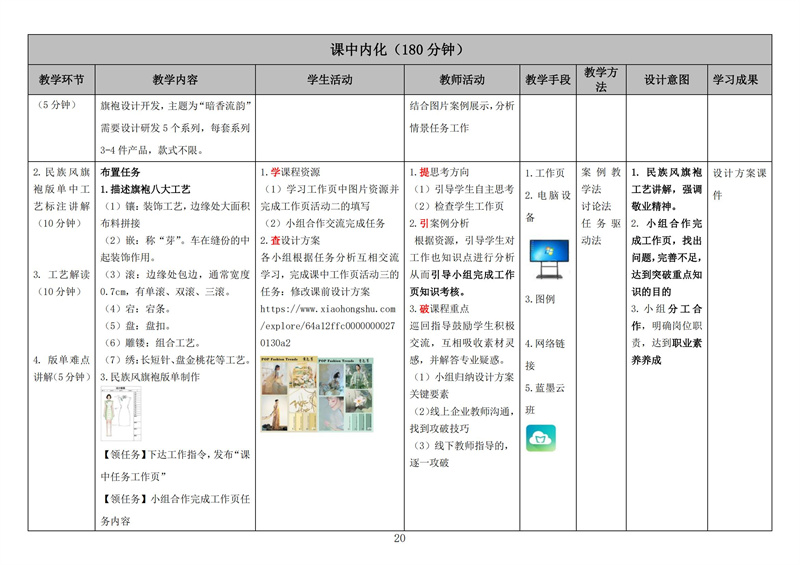Image resolution: width=800 pixels, height=565 pixels.
Task: Click '4. 版单难点' stage text
Action: pyautogui.click(x=61, y=360)
